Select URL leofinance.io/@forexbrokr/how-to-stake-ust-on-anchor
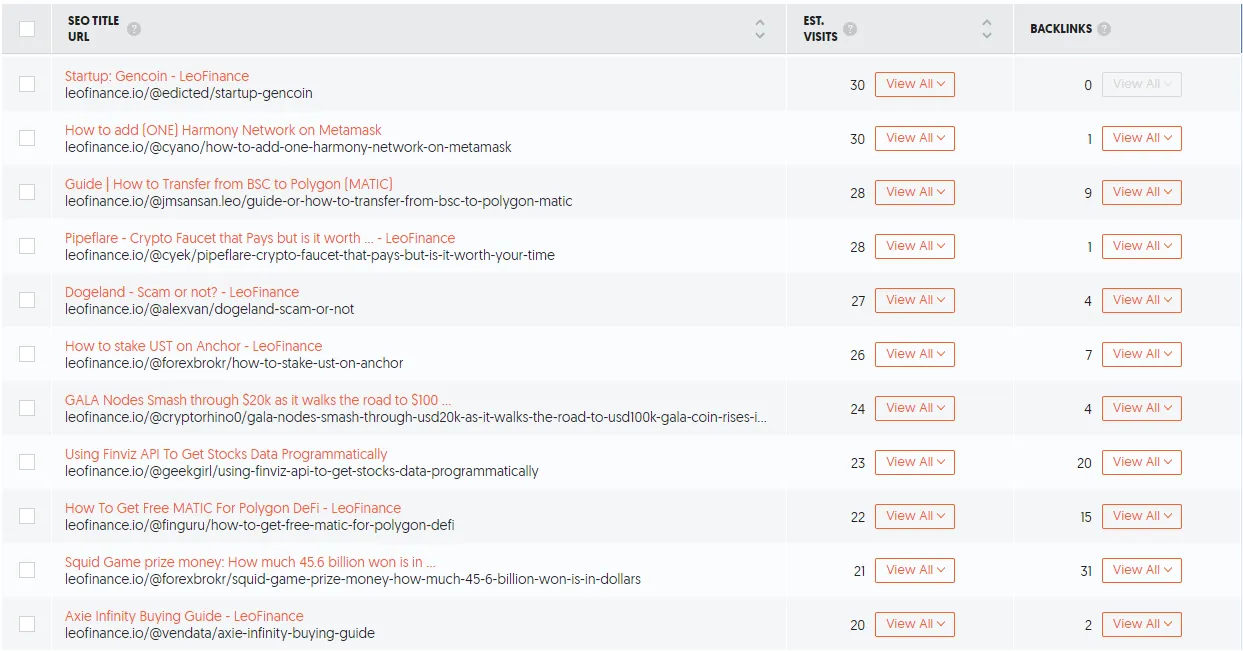 click(x=234, y=363)
